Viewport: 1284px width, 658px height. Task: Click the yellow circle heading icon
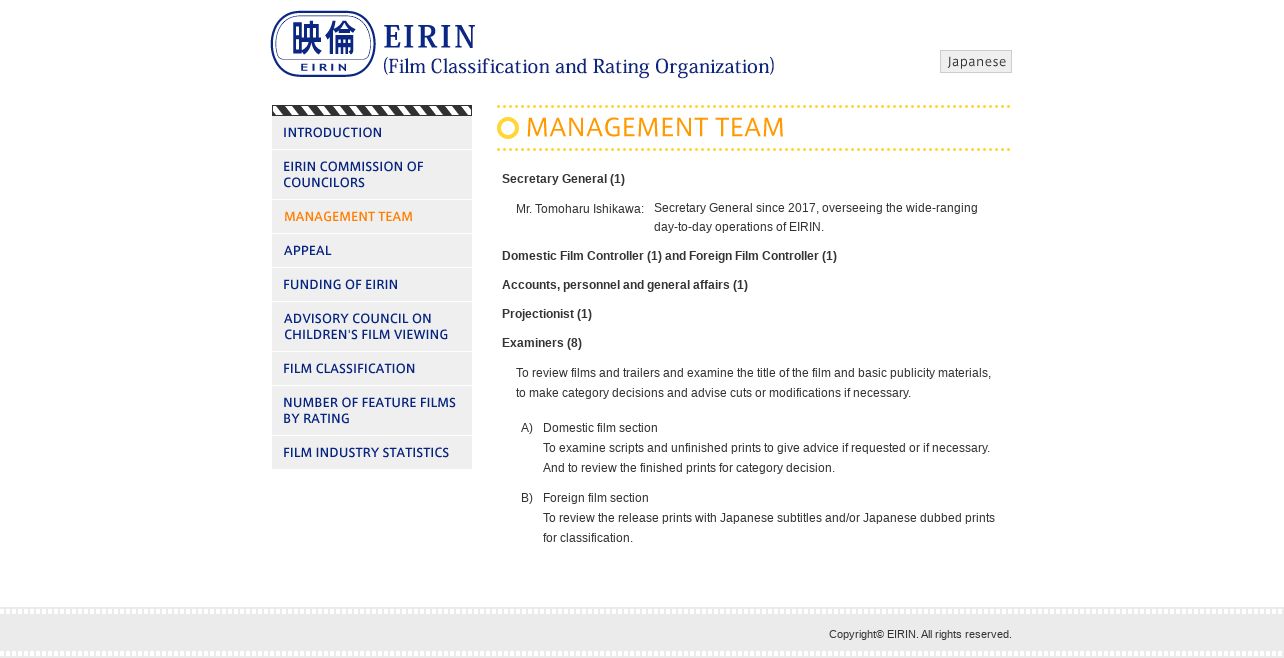(x=508, y=128)
